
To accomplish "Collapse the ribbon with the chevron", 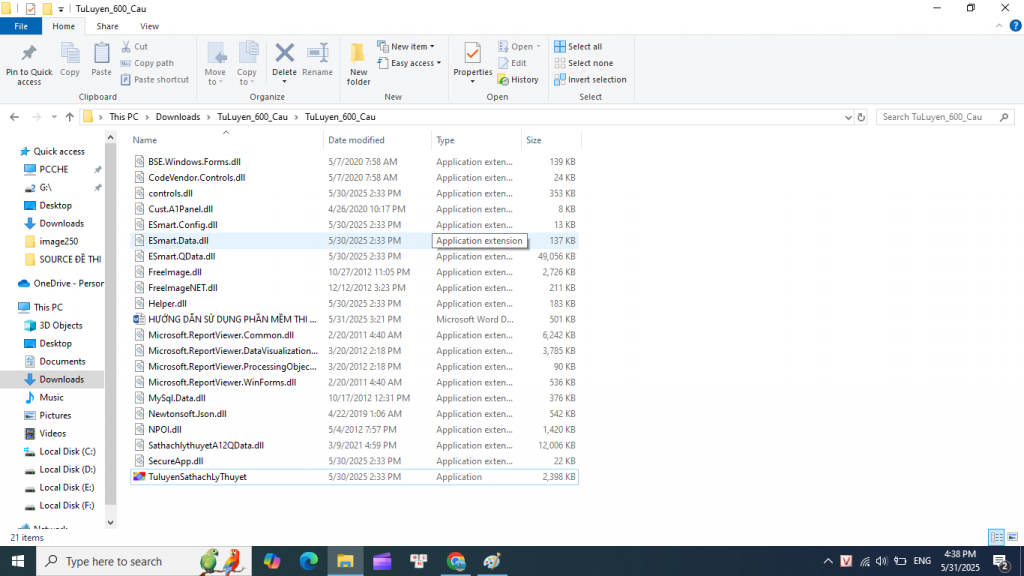I will (x=999, y=26).
